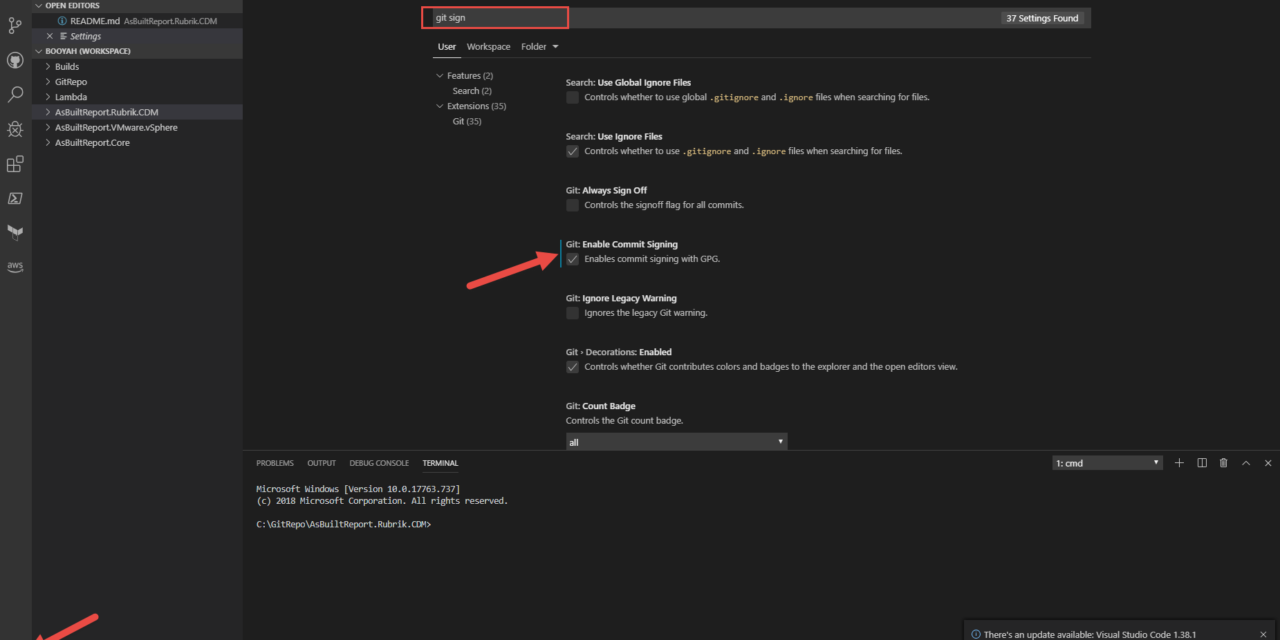Toggle Git: Enable Commit Signing checkbox

572,259
